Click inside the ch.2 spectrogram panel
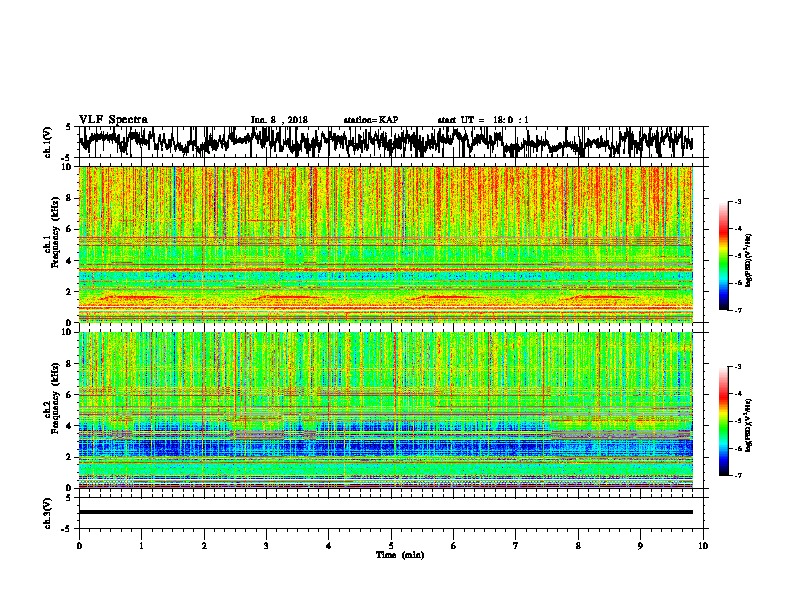 pyautogui.click(x=386, y=410)
